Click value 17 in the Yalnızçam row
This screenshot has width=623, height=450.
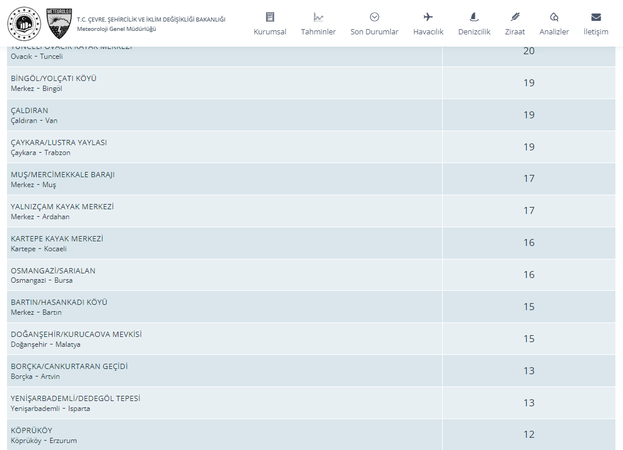pyautogui.click(x=529, y=211)
